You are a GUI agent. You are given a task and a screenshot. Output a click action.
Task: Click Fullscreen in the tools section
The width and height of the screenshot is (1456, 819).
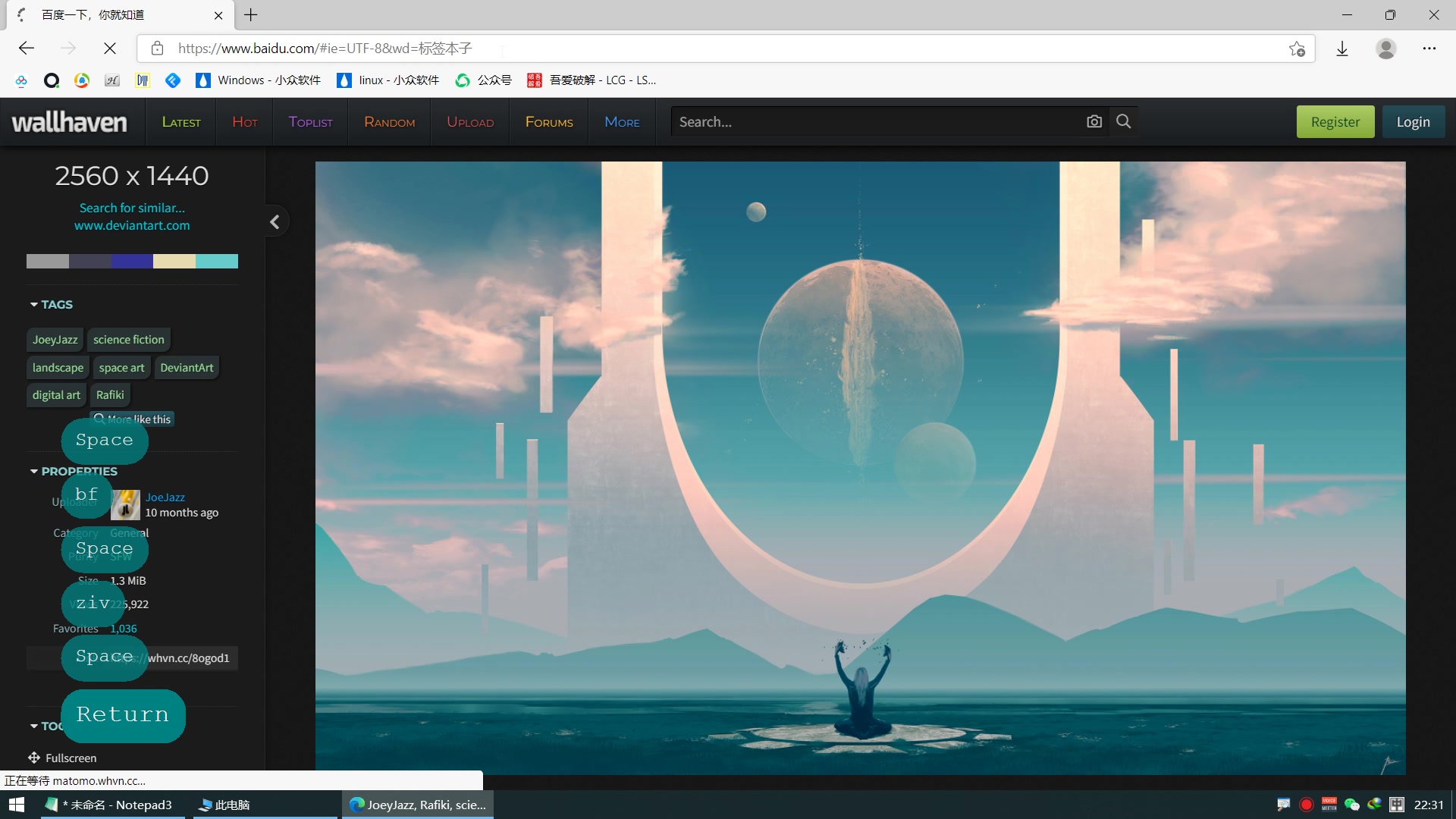(x=62, y=758)
